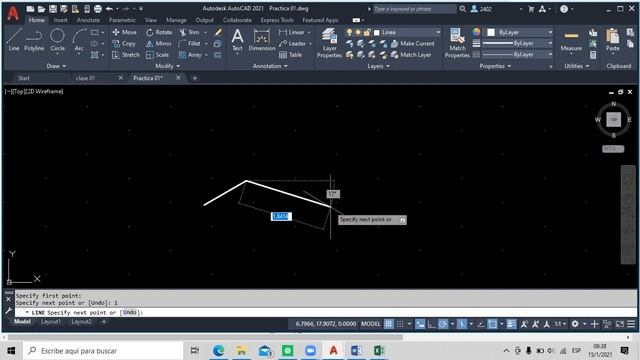Click the search keyword input field
The width and height of the screenshot is (640, 360).
[414, 9]
